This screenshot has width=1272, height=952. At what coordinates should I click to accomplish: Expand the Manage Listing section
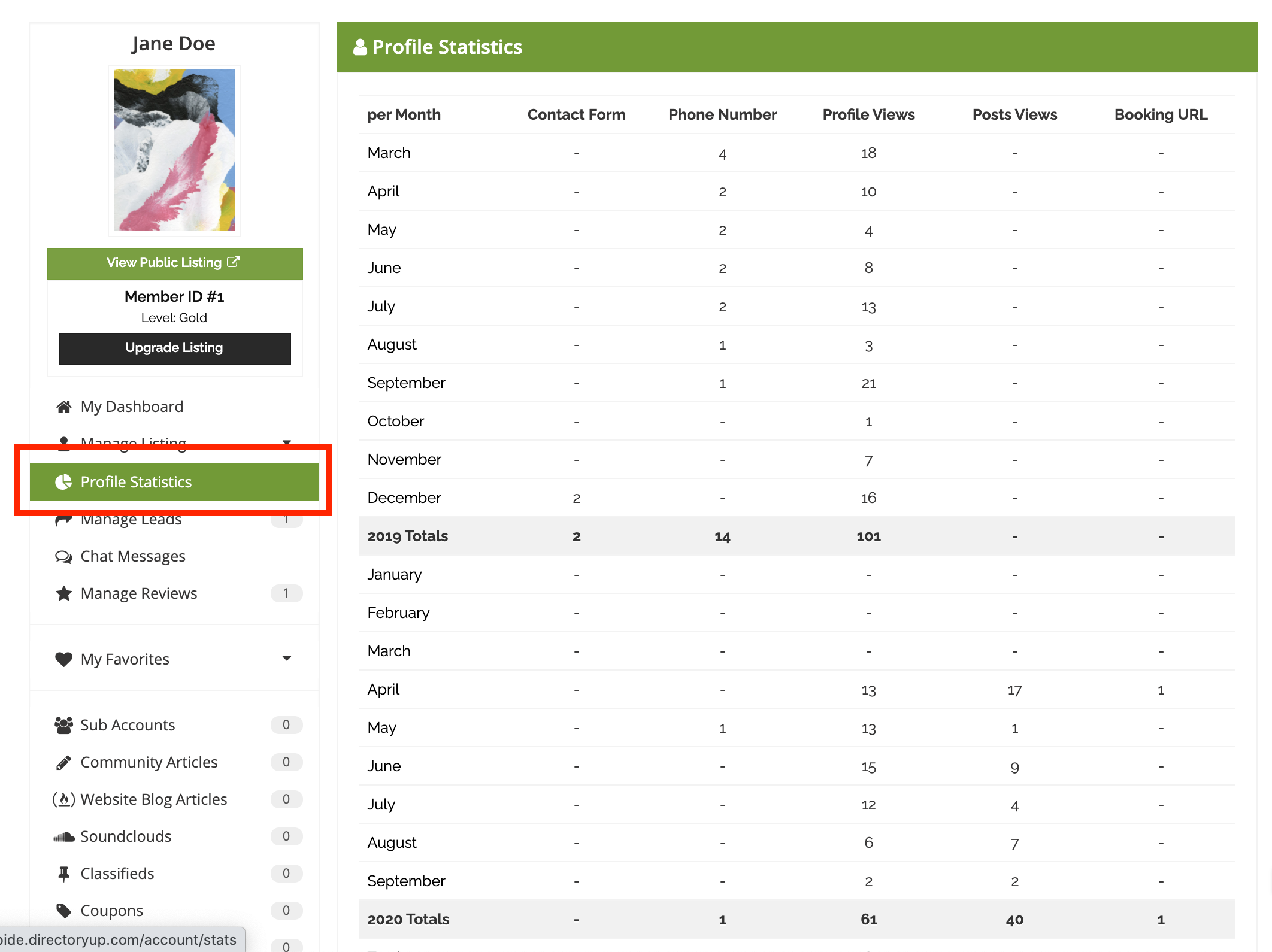(287, 442)
